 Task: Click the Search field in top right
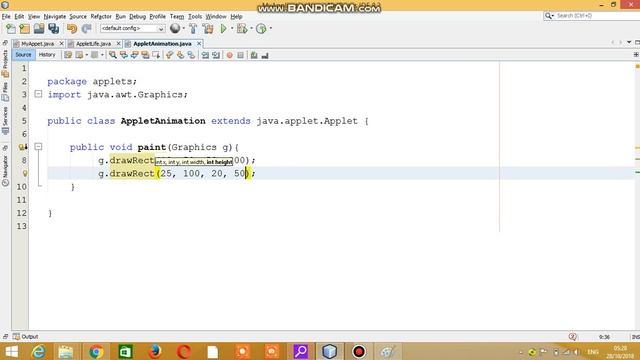[592, 16]
